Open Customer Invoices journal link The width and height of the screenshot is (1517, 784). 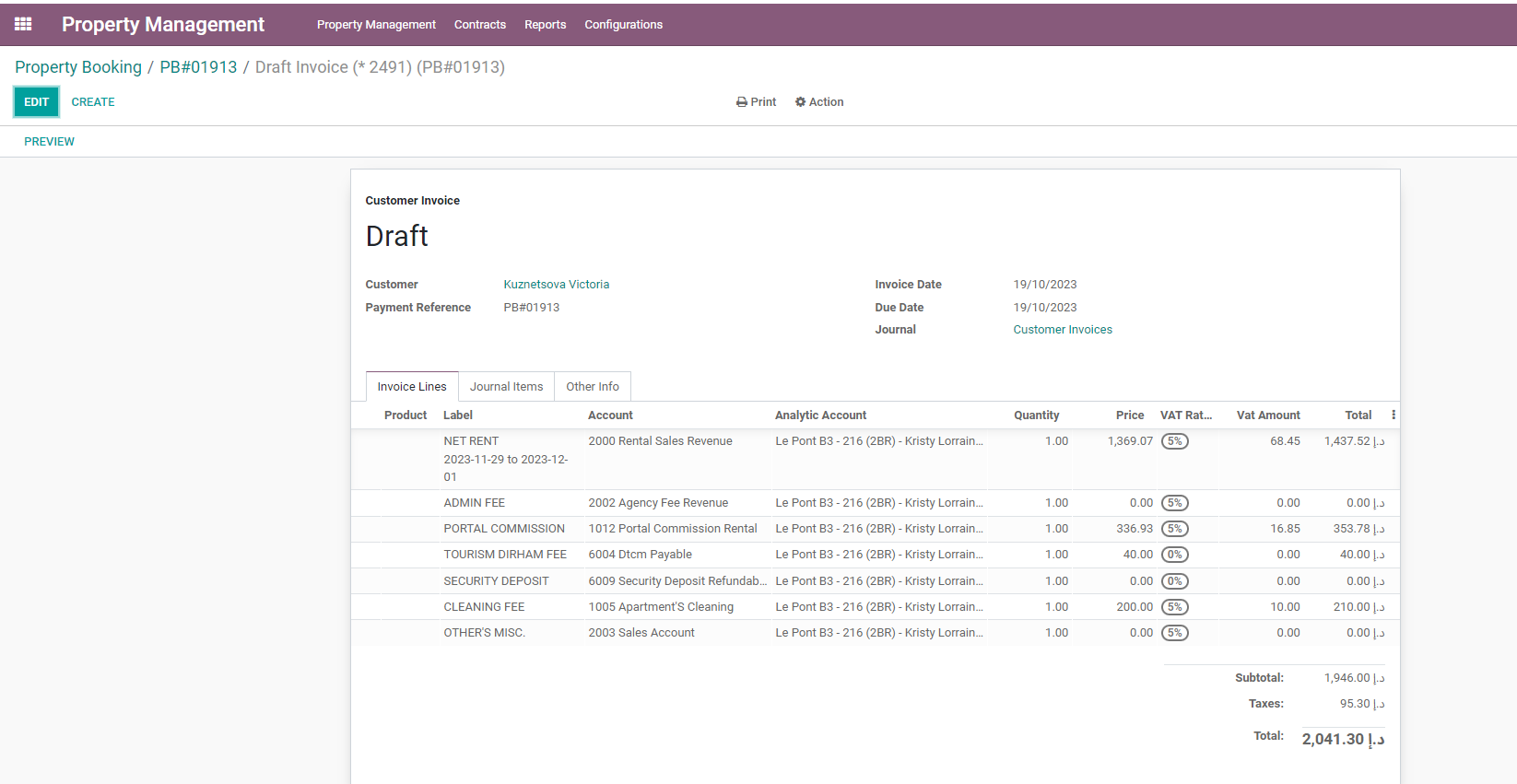click(1063, 330)
